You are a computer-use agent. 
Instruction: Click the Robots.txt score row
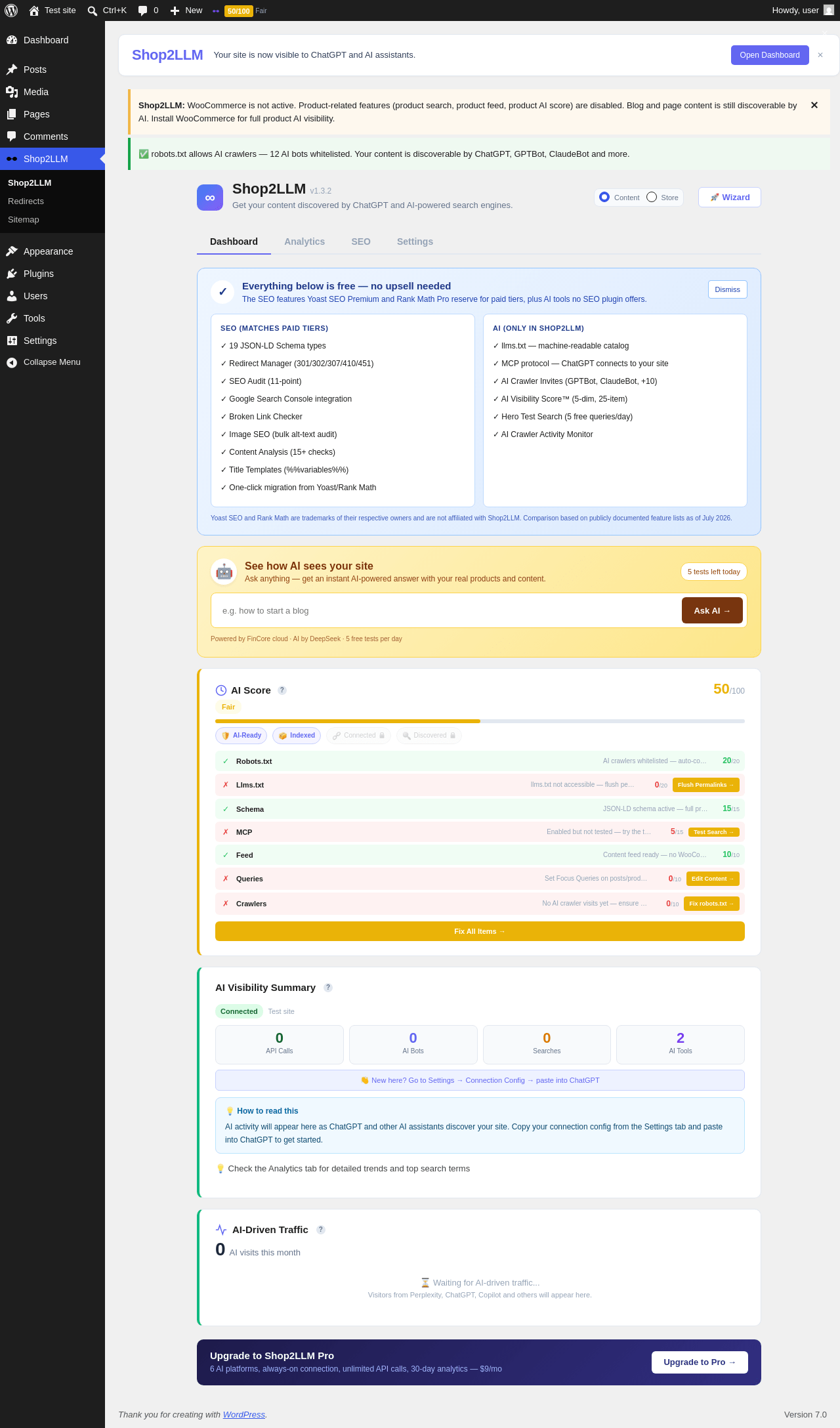point(480,761)
